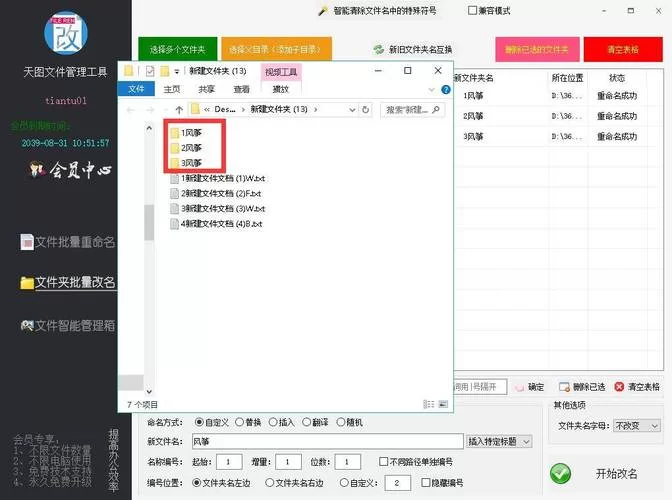Open quick access toolbar customize arrow

[x=177, y=72]
